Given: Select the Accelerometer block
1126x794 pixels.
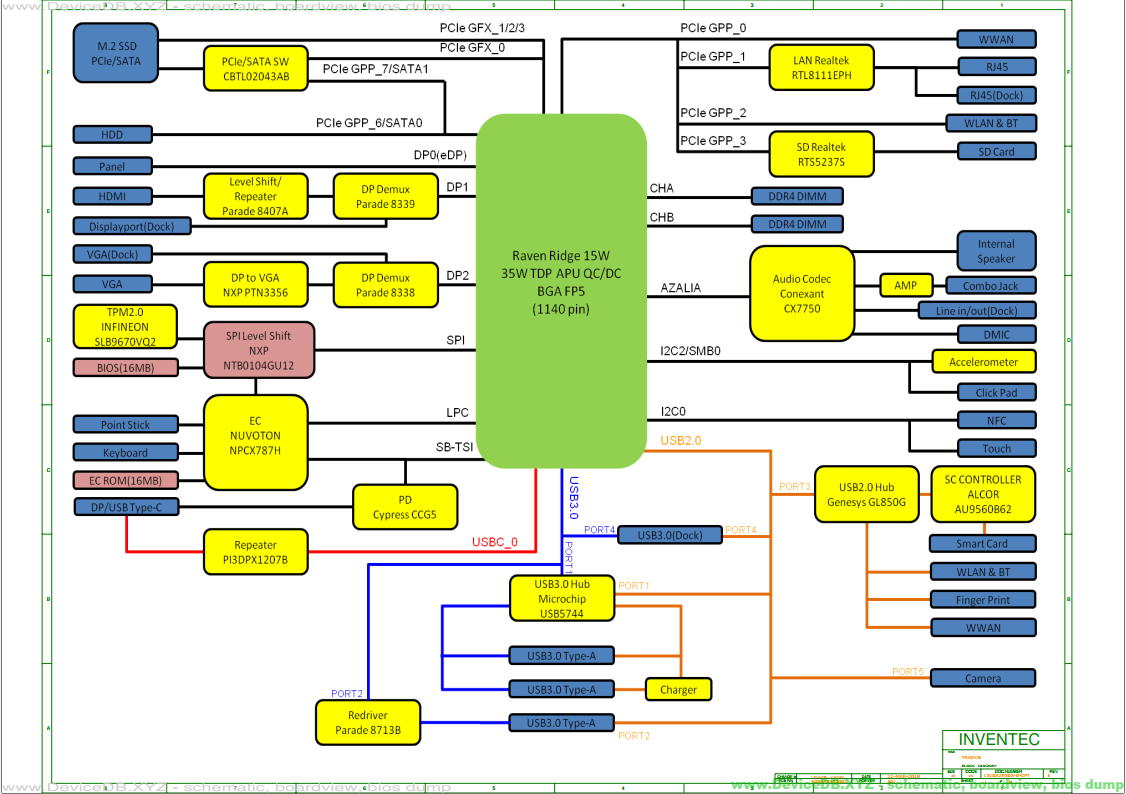Looking at the screenshot, I should [983, 362].
